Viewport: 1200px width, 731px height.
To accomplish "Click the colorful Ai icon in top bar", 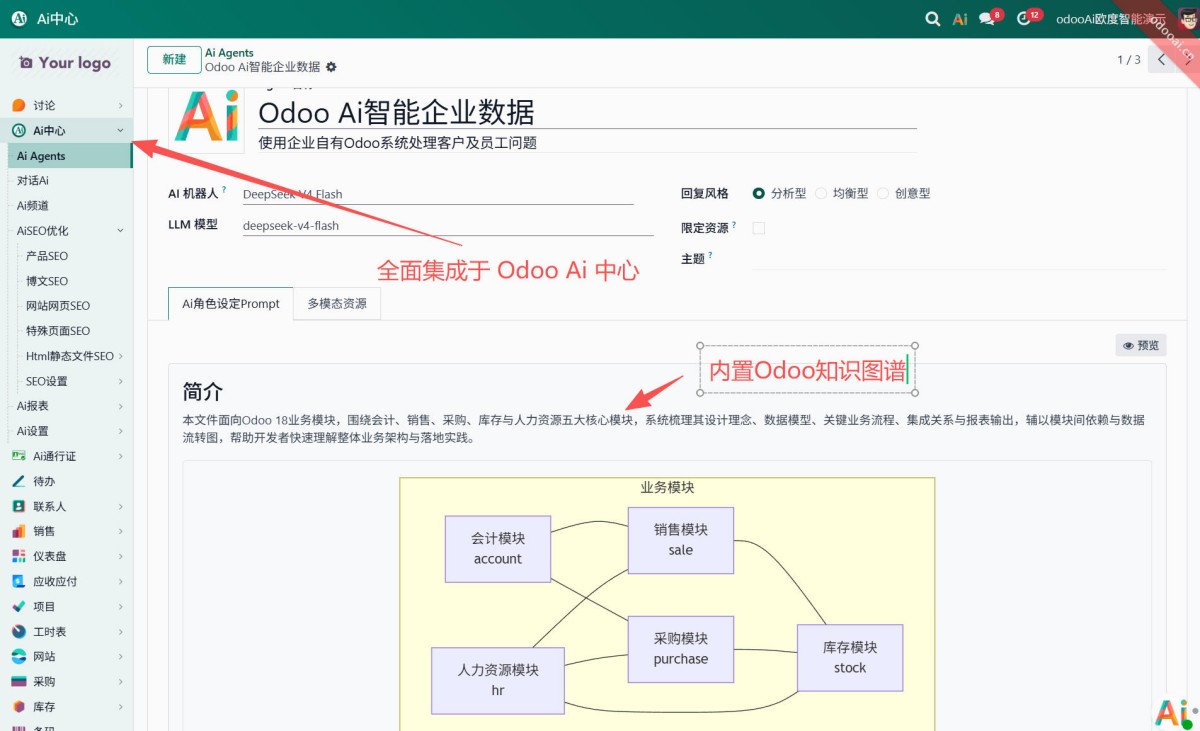I will tap(960, 19).
